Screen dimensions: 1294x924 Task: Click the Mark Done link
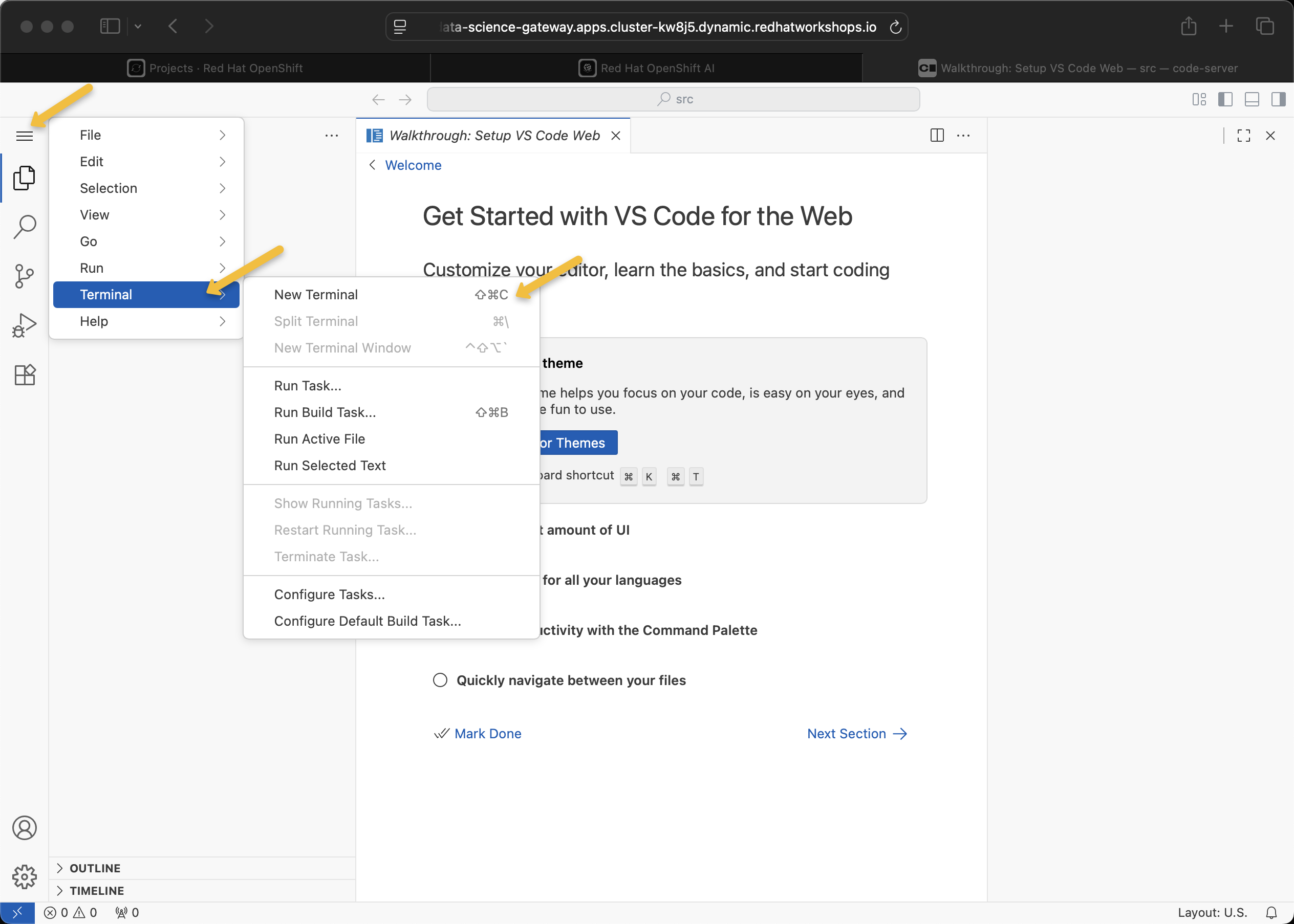tap(487, 734)
